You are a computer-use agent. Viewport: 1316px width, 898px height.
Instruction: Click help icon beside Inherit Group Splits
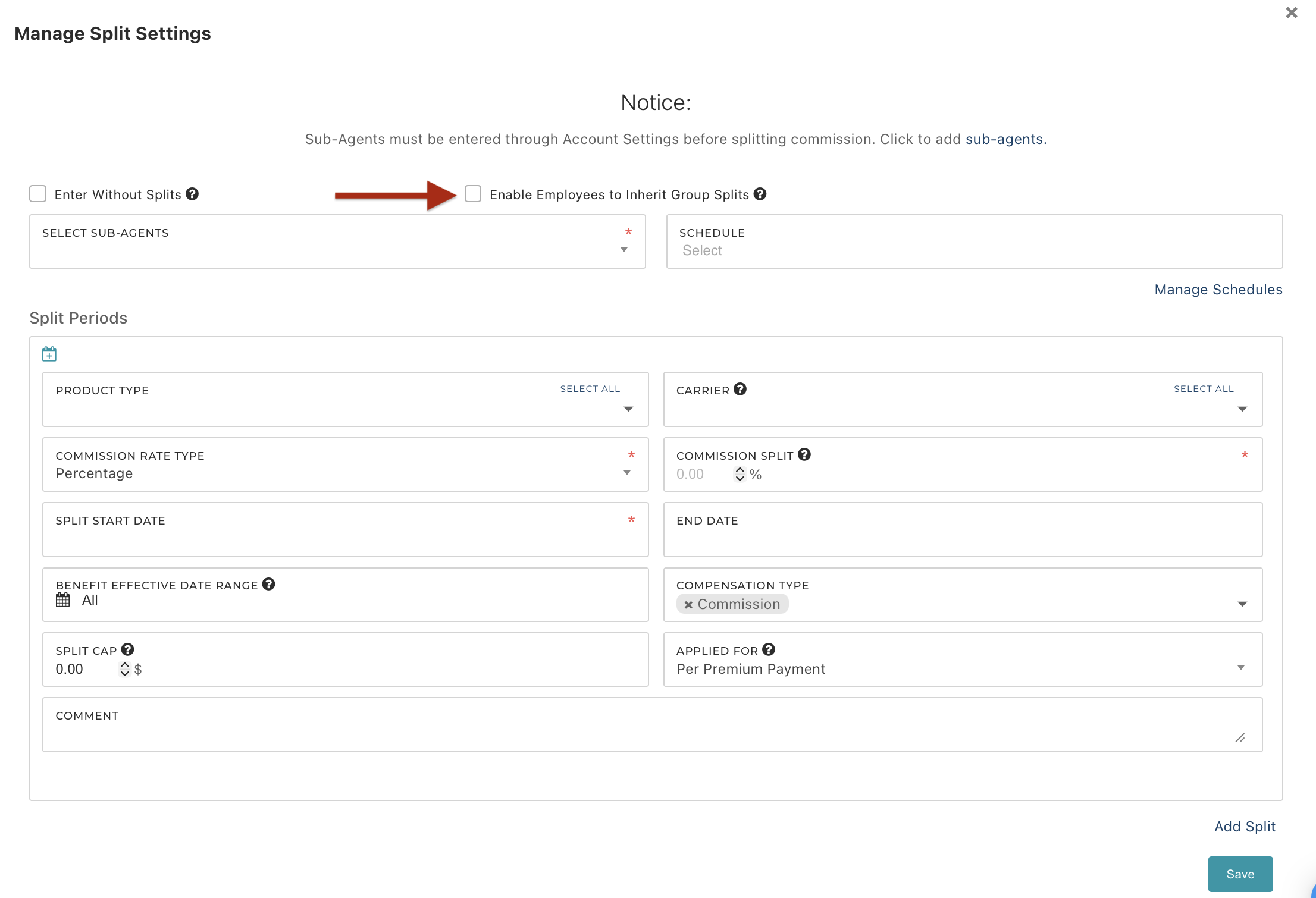[x=760, y=194]
